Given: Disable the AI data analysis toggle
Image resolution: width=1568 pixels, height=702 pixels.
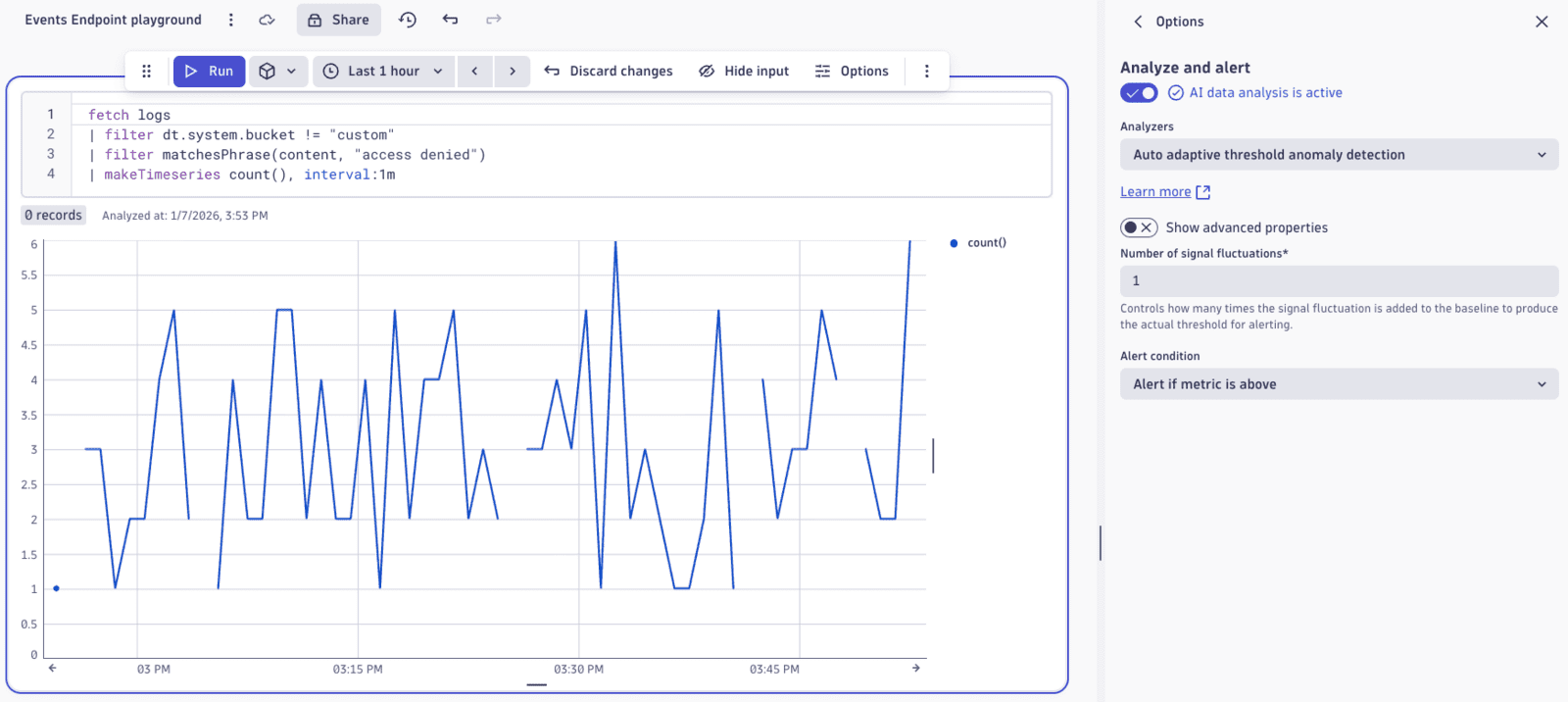Looking at the screenshot, I should click(x=1139, y=93).
